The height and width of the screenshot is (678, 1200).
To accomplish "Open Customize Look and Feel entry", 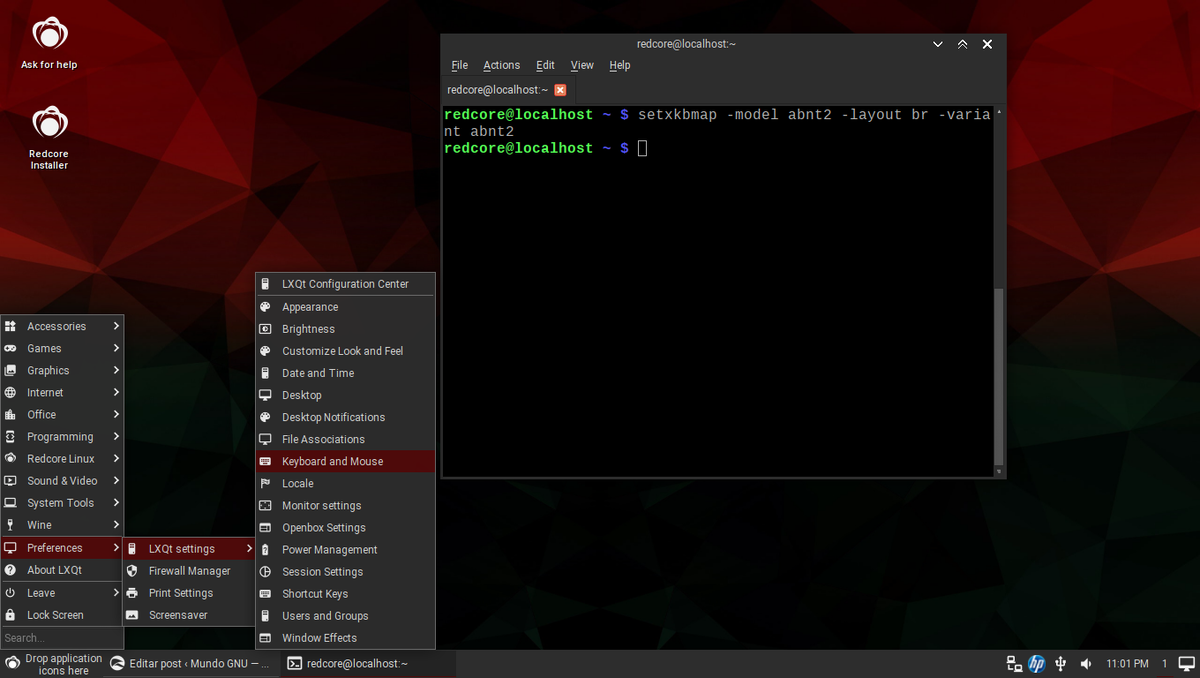I will pyautogui.click(x=346, y=351).
